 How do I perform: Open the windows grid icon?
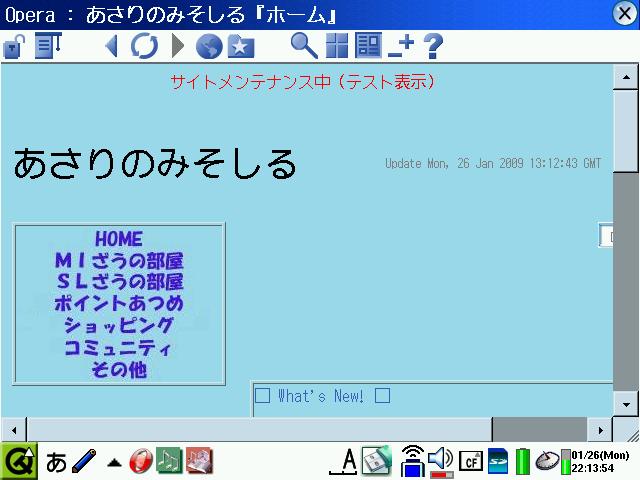pos(337,45)
